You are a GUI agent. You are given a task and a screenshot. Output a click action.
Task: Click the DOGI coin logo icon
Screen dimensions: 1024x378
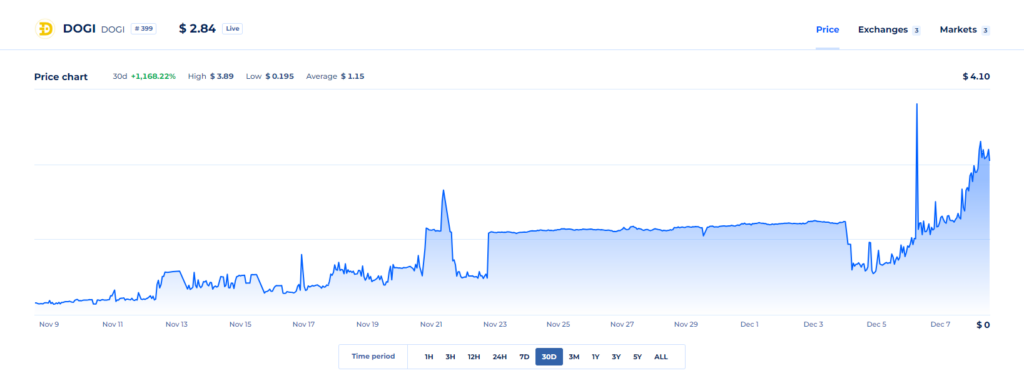pyautogui.click(x=46, y=29)
